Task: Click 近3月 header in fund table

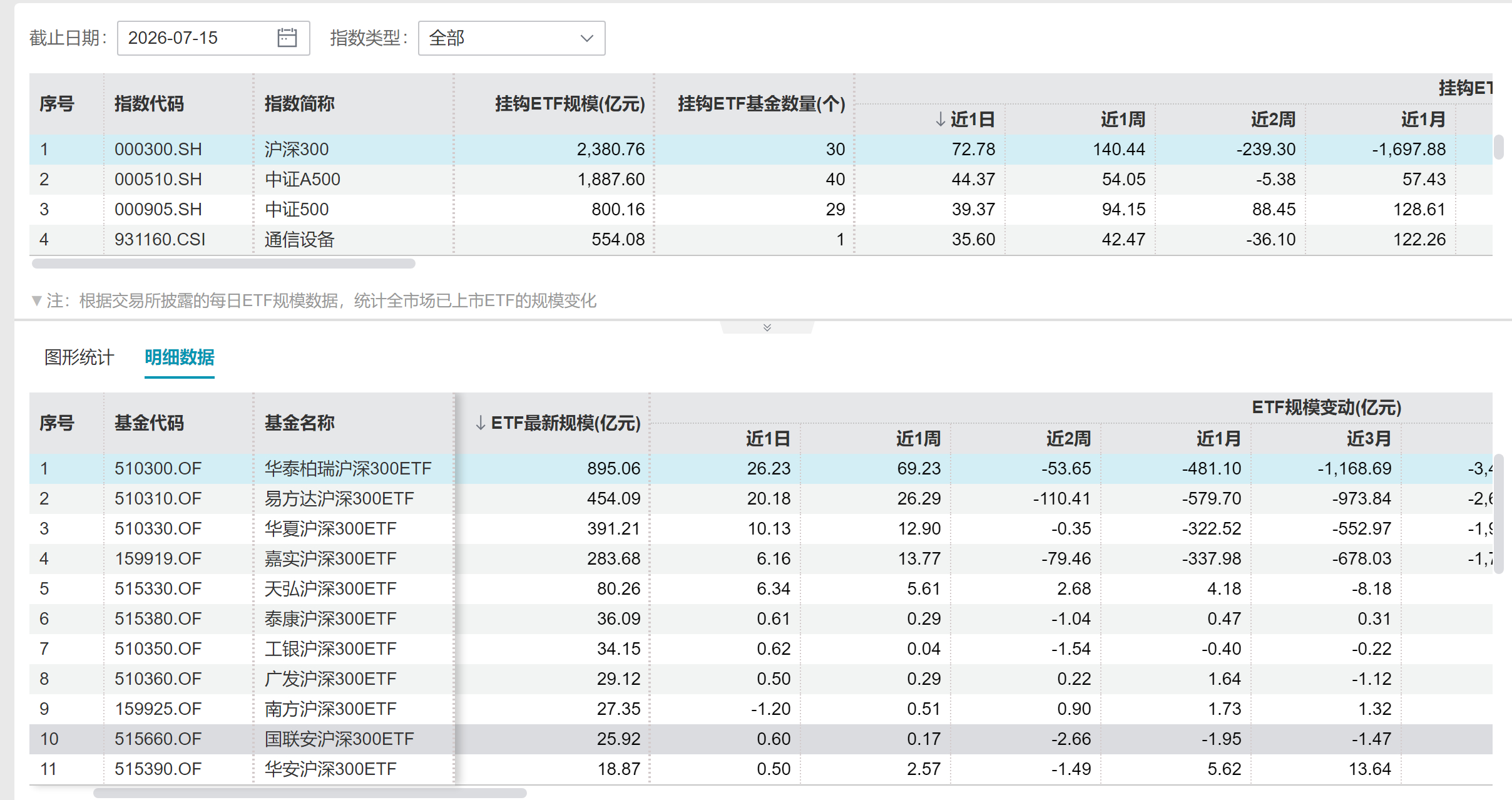Action: click(x=1369, y=438)
